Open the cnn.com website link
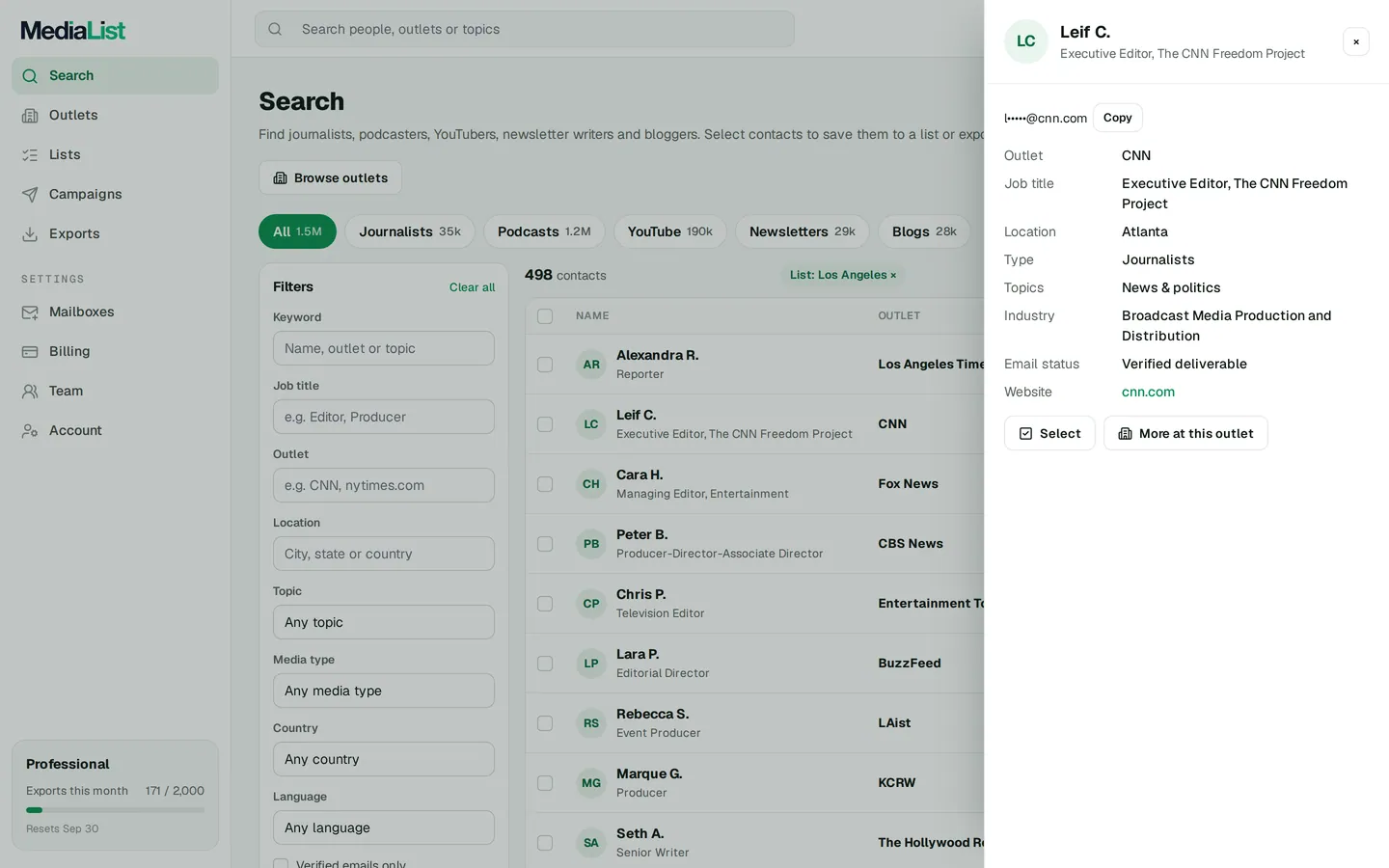 (1148, 392)
